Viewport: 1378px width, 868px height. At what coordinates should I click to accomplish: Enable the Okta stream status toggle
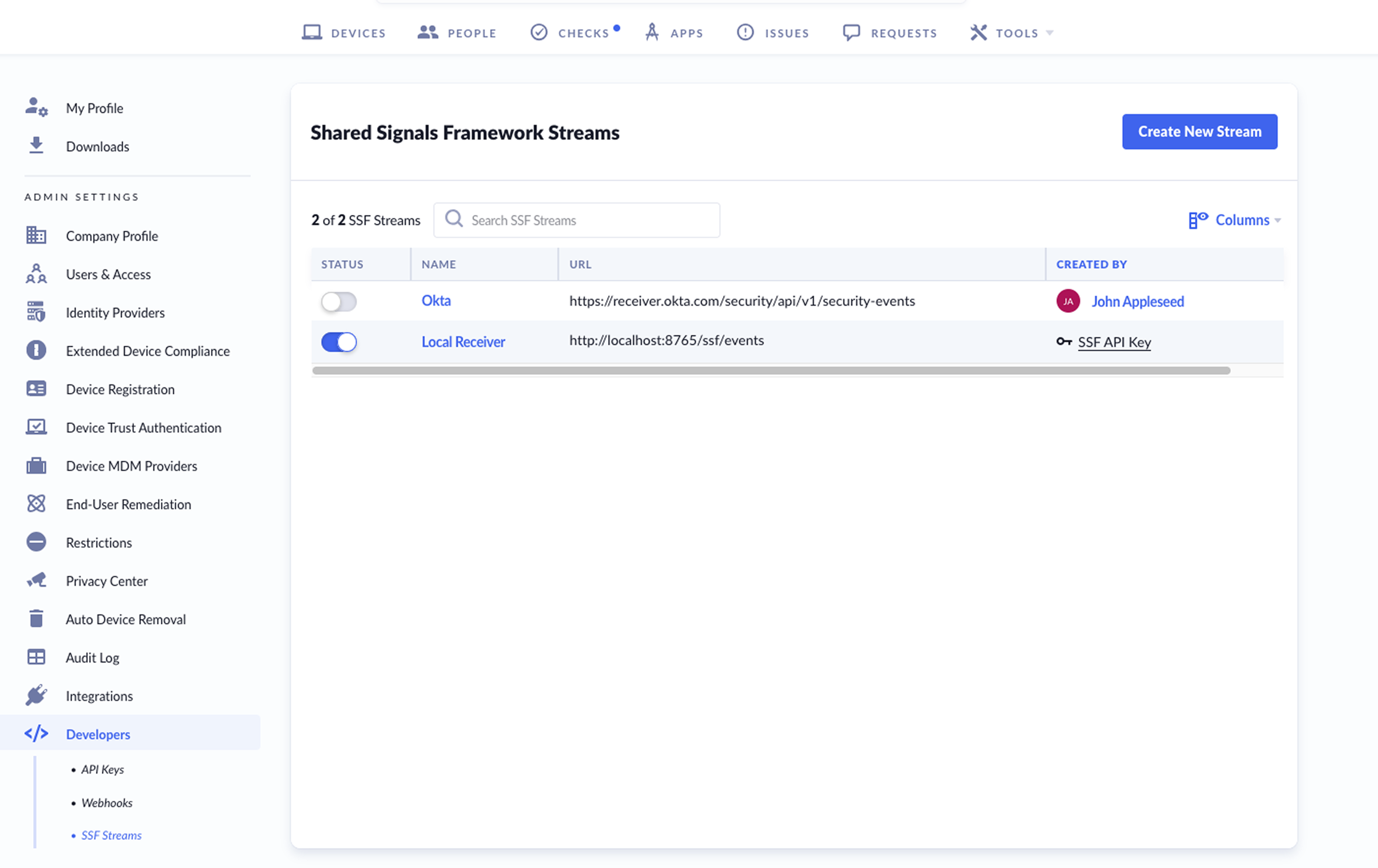coord(339,302)
